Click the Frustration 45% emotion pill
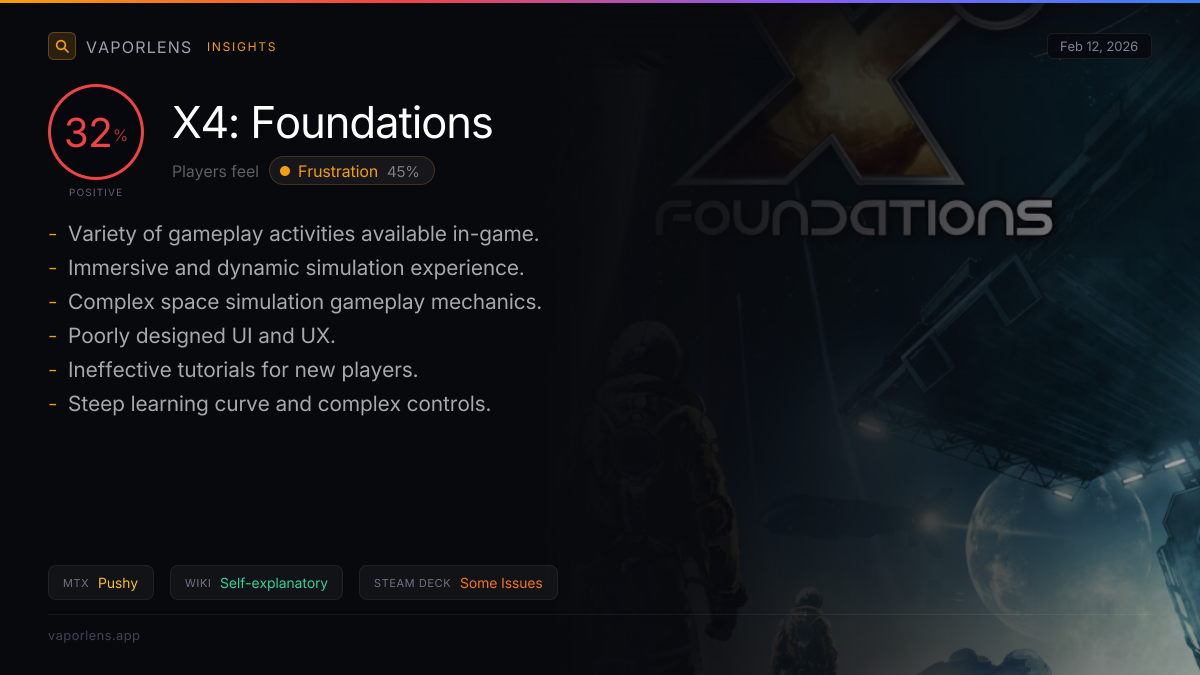Screen dimensions: 1200x675 coord(351,172)
